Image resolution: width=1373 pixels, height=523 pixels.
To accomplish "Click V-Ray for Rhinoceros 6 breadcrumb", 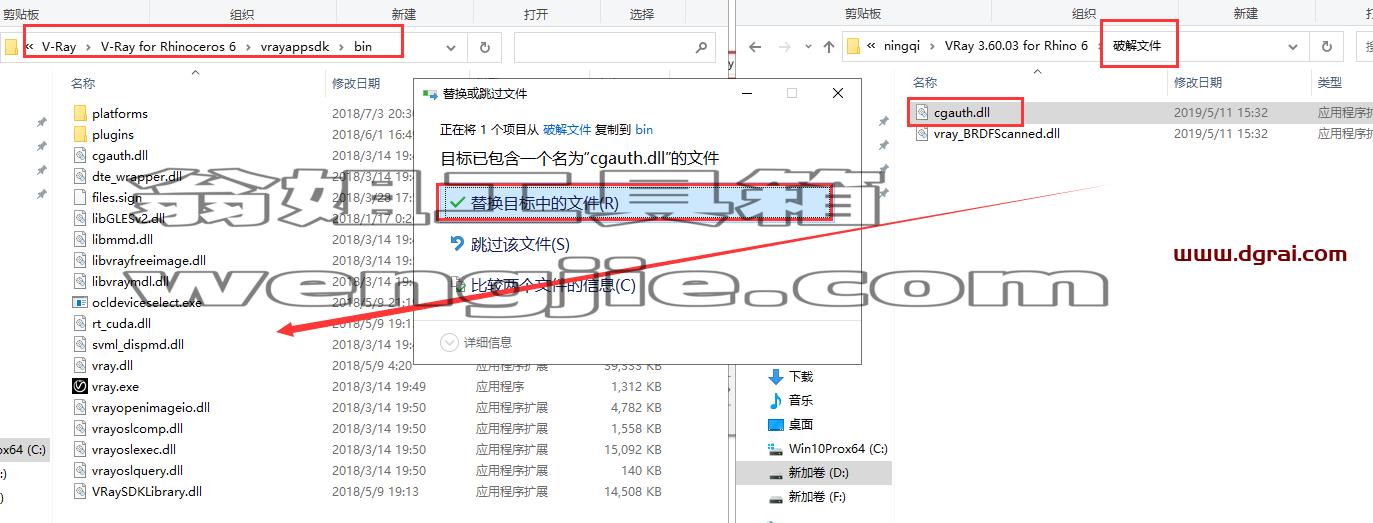I will click(169, 47).
